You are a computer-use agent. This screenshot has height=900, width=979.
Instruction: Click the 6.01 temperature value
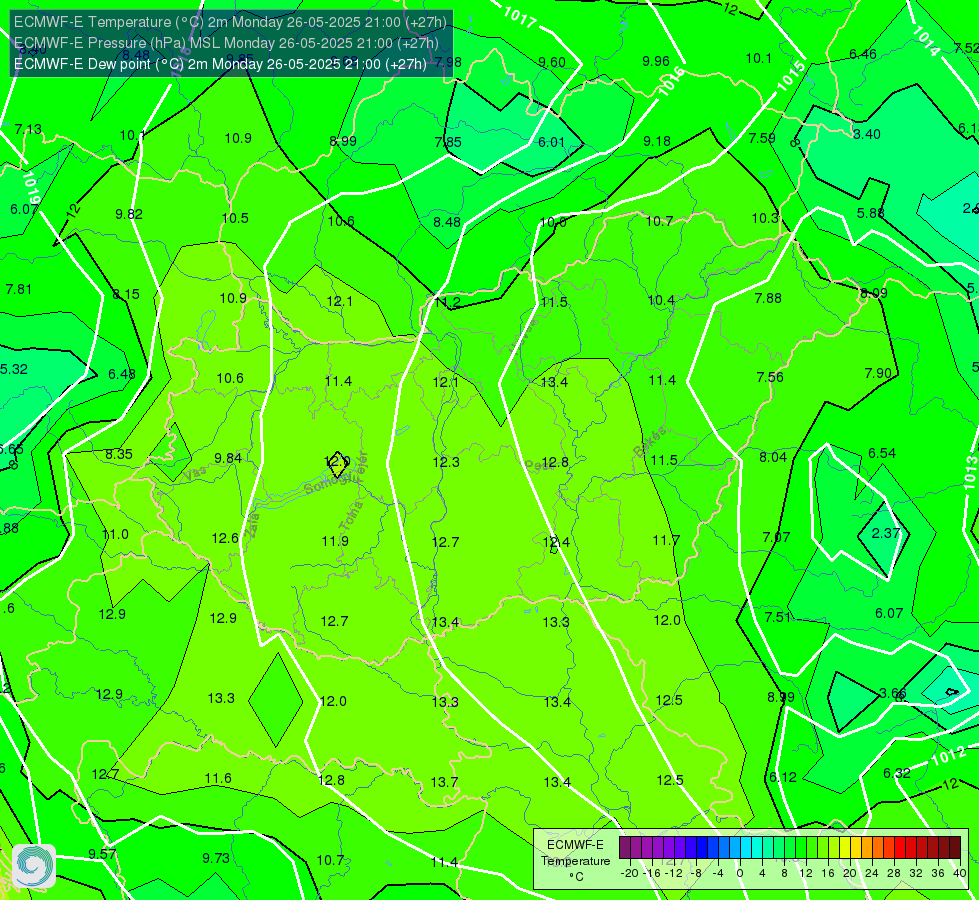tap(551, 142)
